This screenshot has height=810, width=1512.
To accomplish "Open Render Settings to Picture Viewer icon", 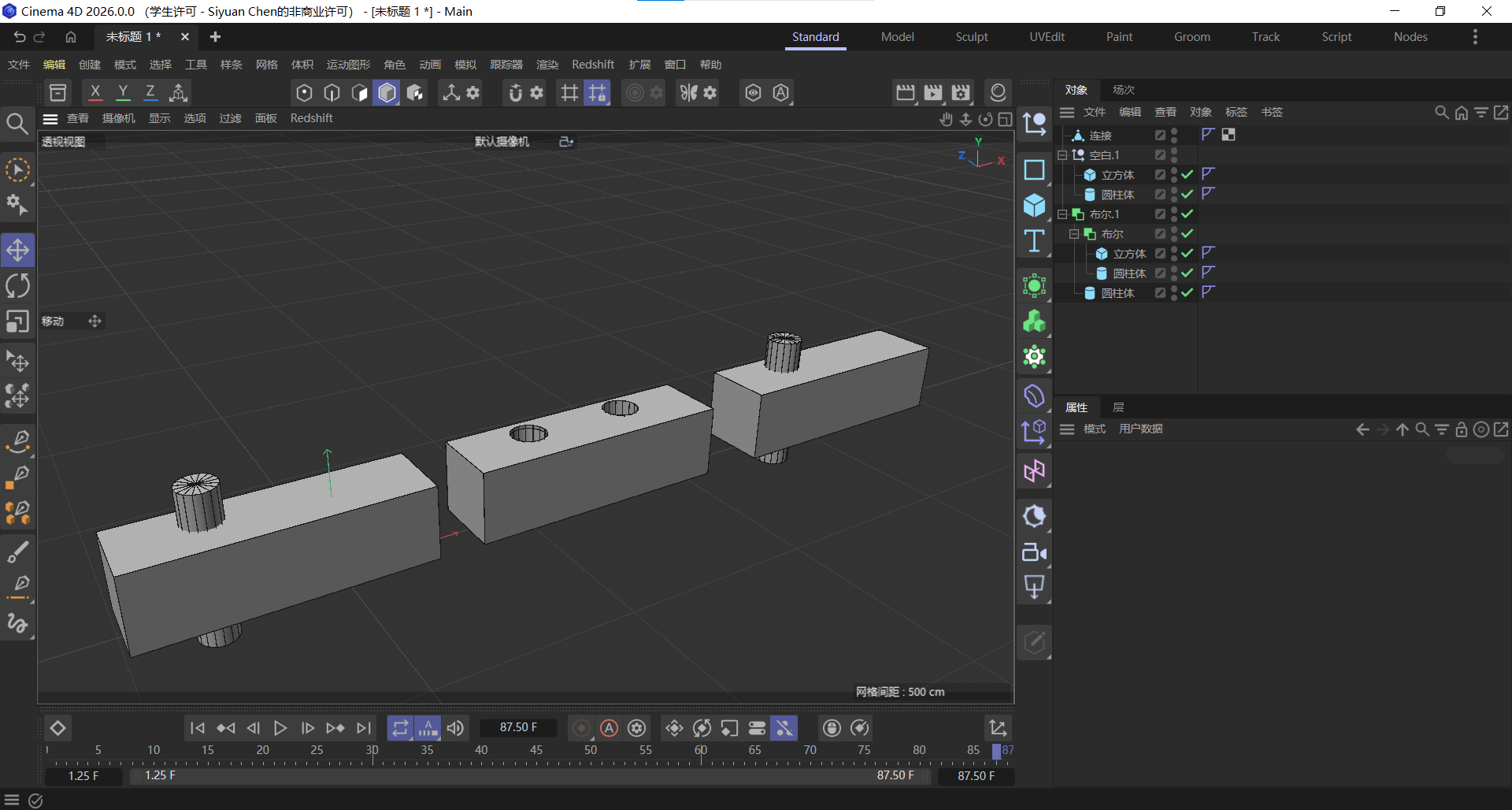I will 932,92.
